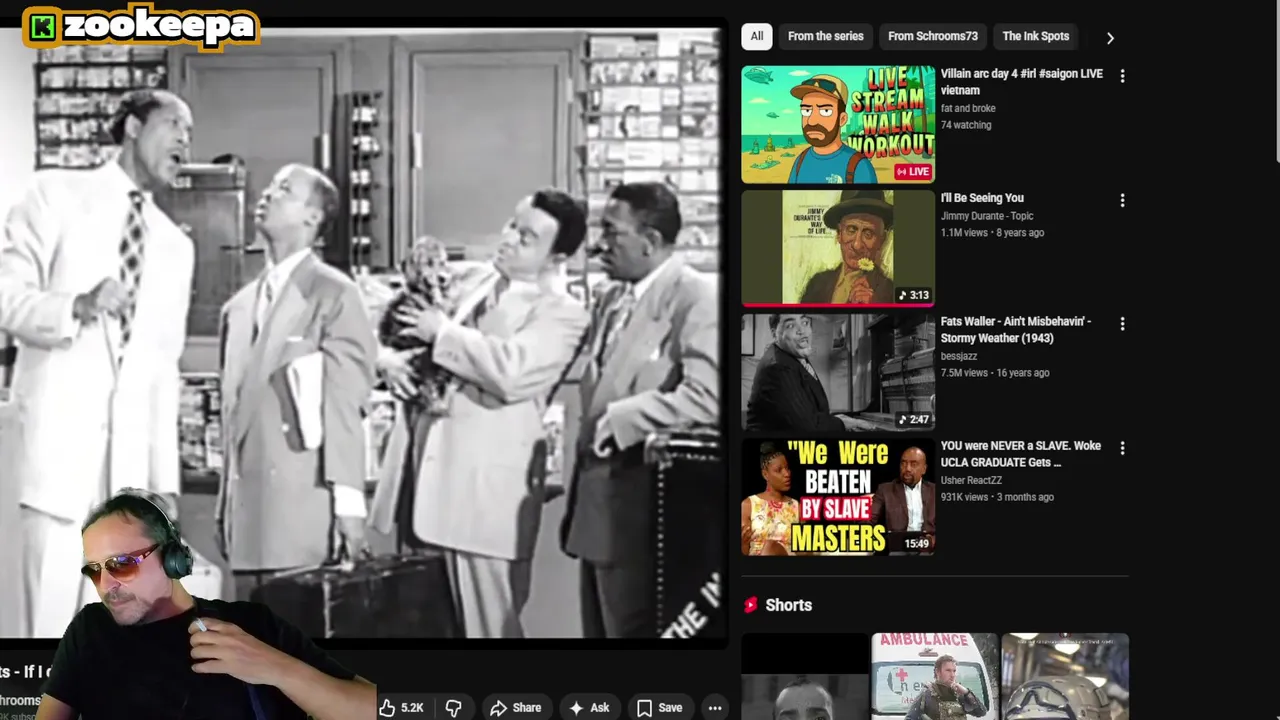The image size is (1280, 720).
Task: Open options menu for YOU were NEVER a SLAVE video
Action: (x=1122, y=448)
